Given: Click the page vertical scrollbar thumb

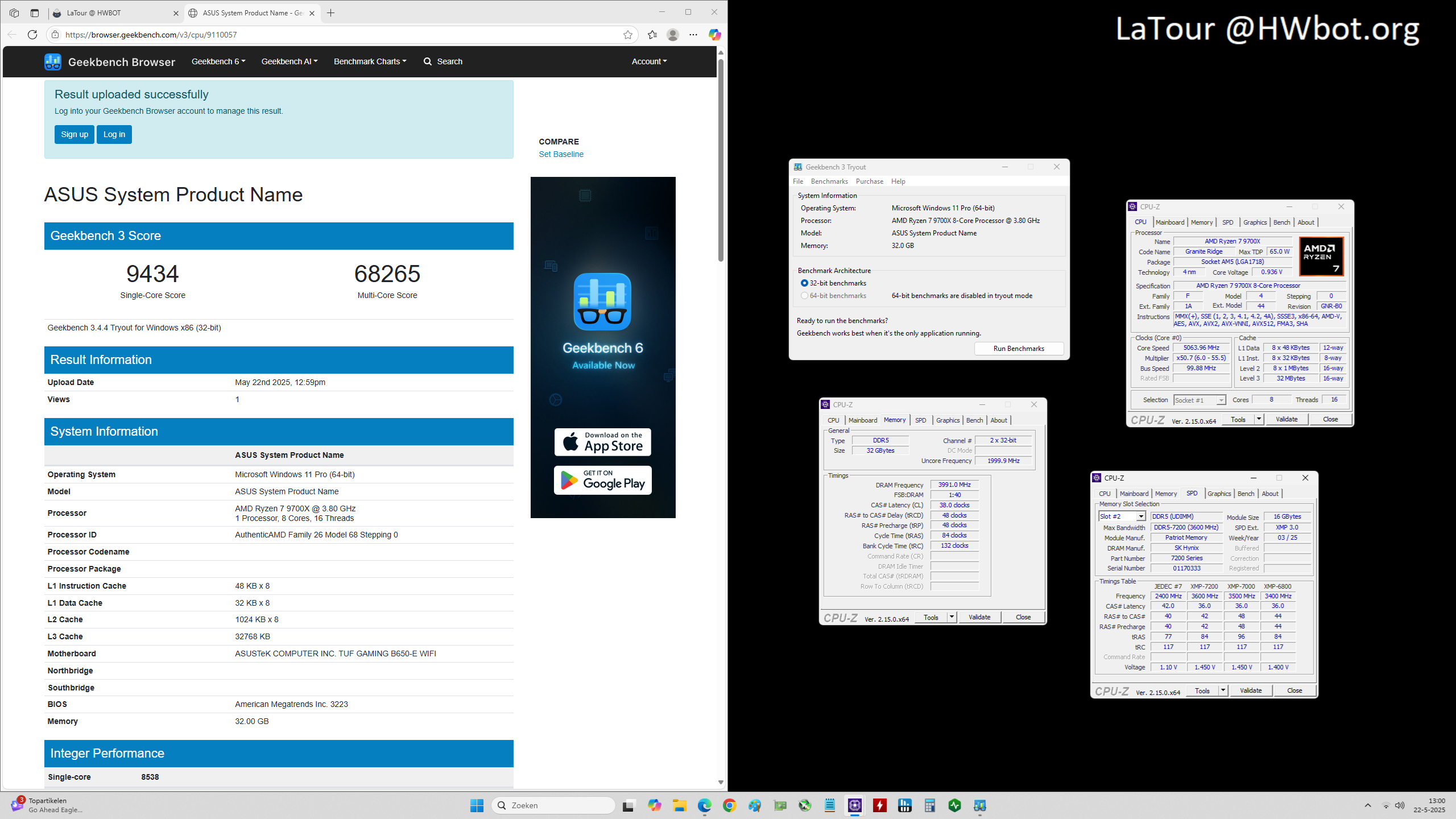Looking at the screenshot, I should tap(721, 159).
